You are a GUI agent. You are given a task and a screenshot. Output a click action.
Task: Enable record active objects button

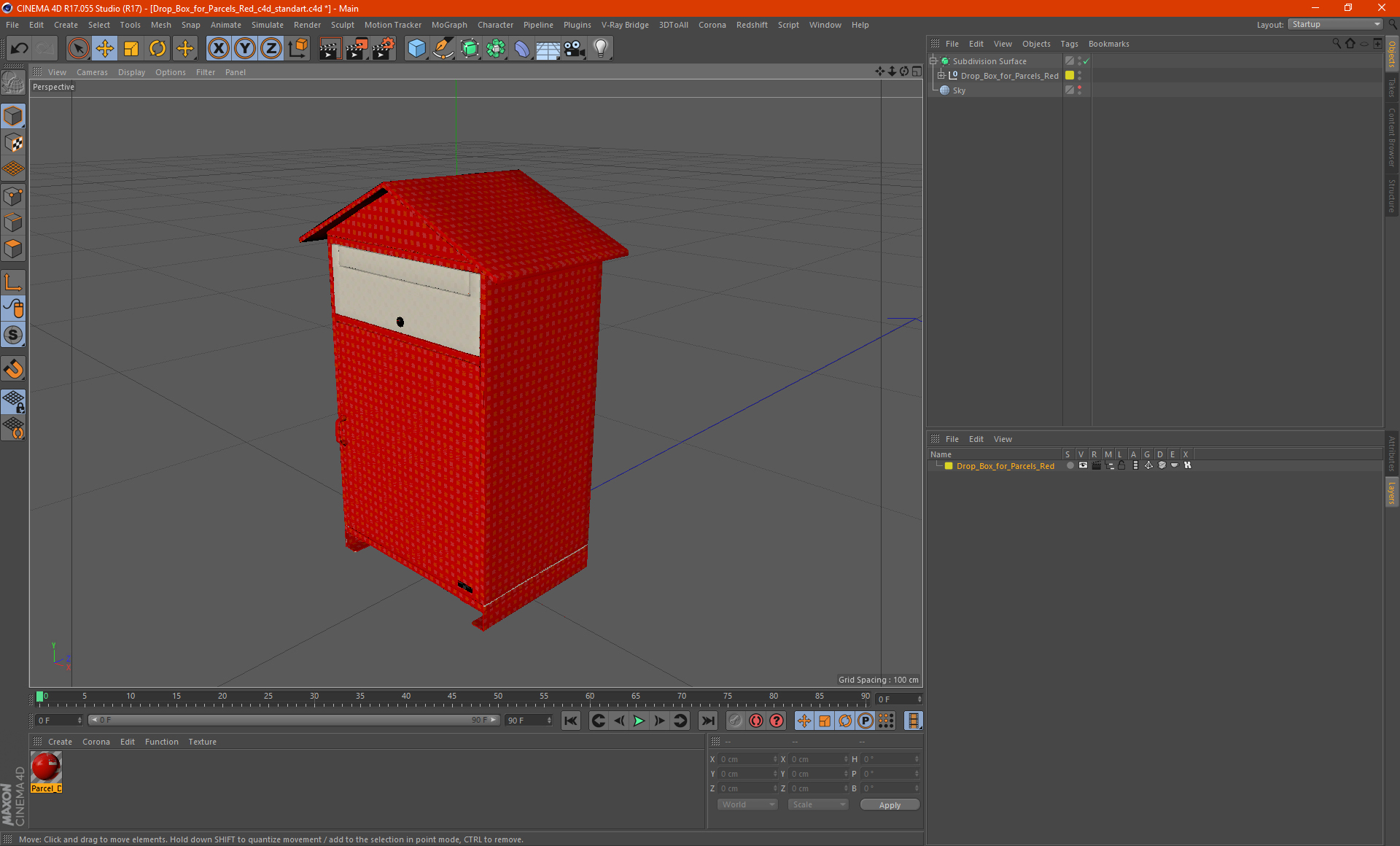[x=736, y=721]
